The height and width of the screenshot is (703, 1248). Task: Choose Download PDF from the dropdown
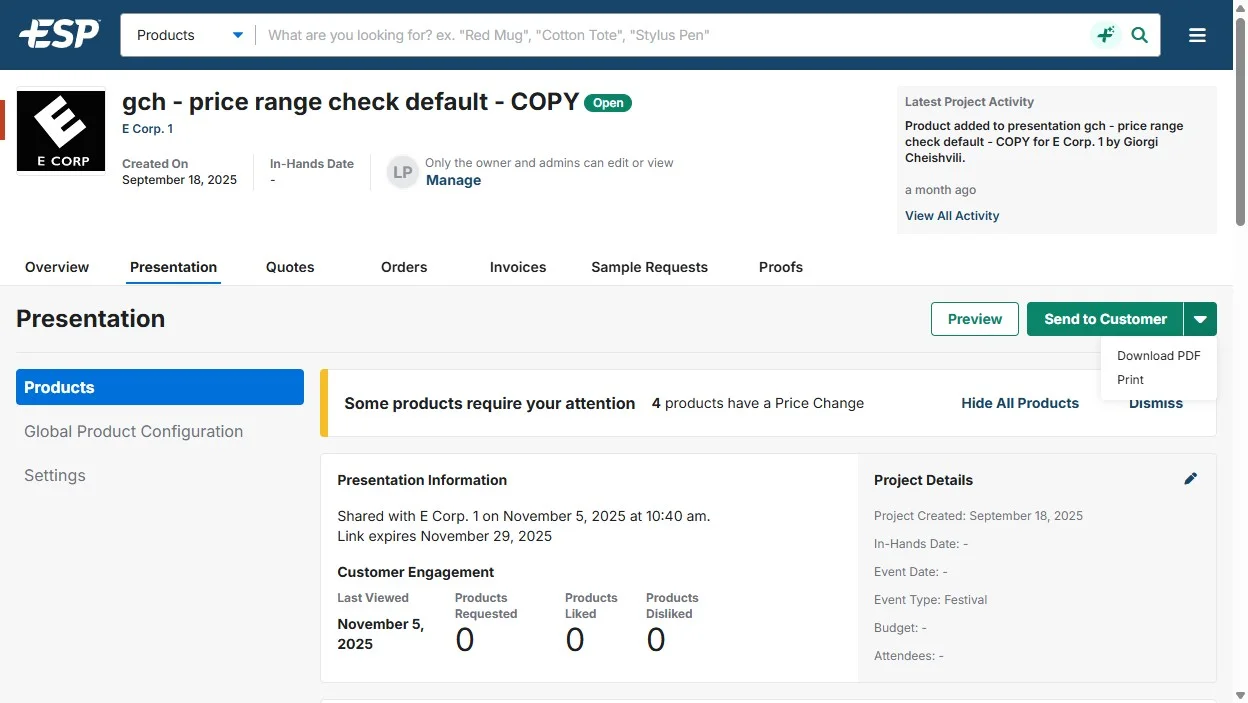[x=1158, y=356]
